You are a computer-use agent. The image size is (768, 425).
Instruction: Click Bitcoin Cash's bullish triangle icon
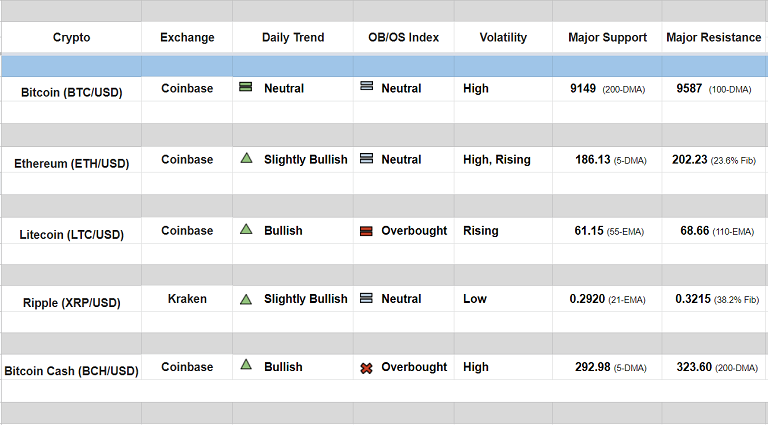point(246,366)
